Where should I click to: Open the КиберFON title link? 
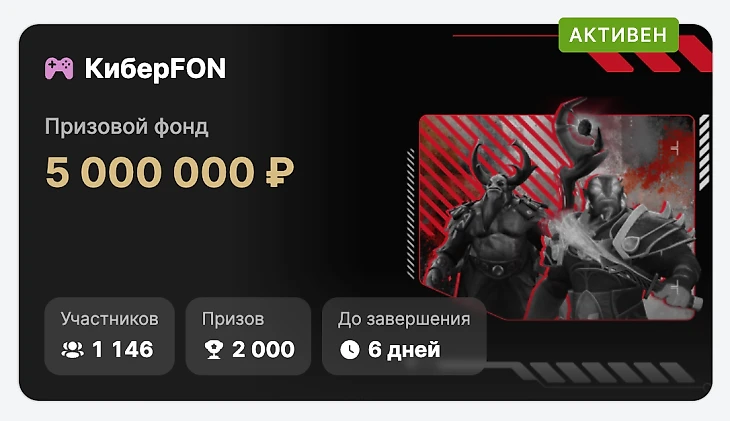pos(155,68)
